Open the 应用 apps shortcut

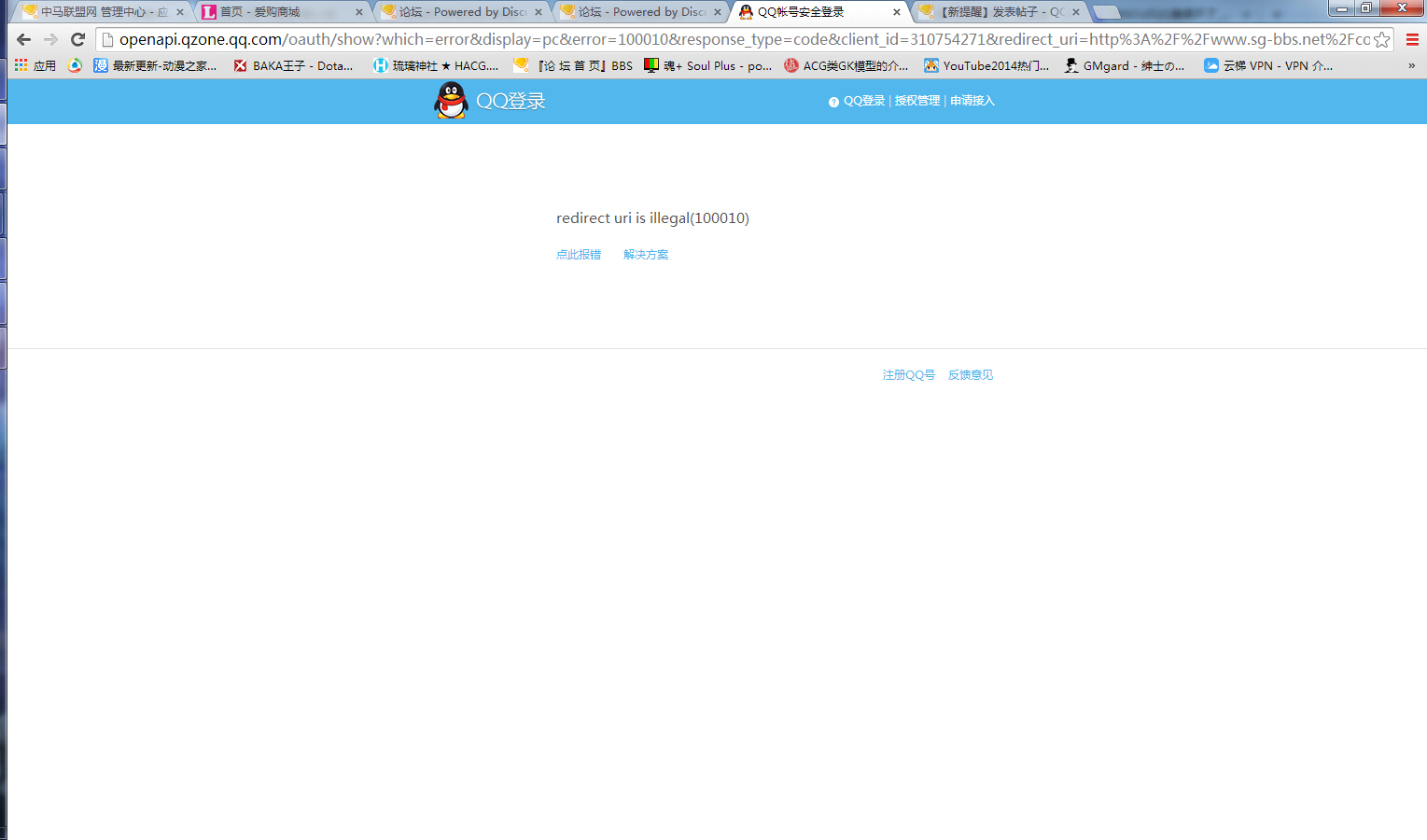coord(35,66)
